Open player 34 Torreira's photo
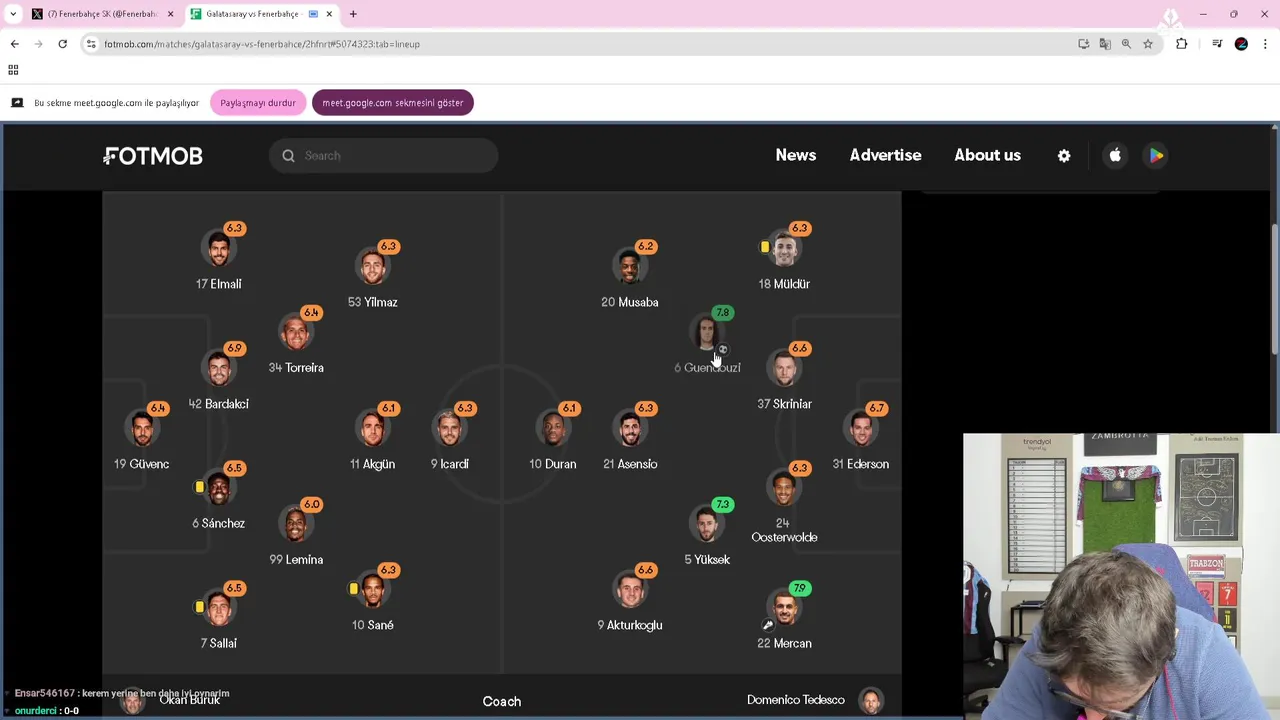 pyautogui.click(x=296, y=333)
